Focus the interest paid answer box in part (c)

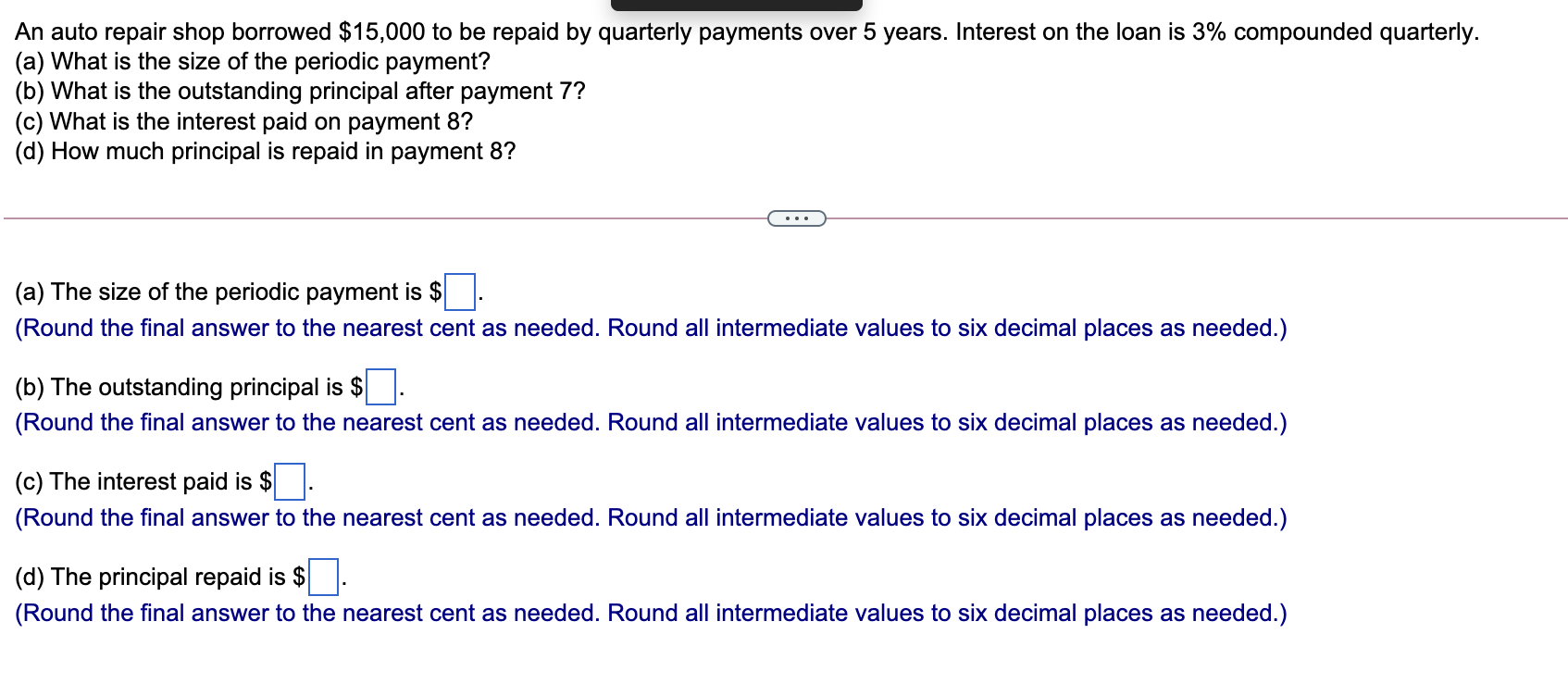click(291, 481)
